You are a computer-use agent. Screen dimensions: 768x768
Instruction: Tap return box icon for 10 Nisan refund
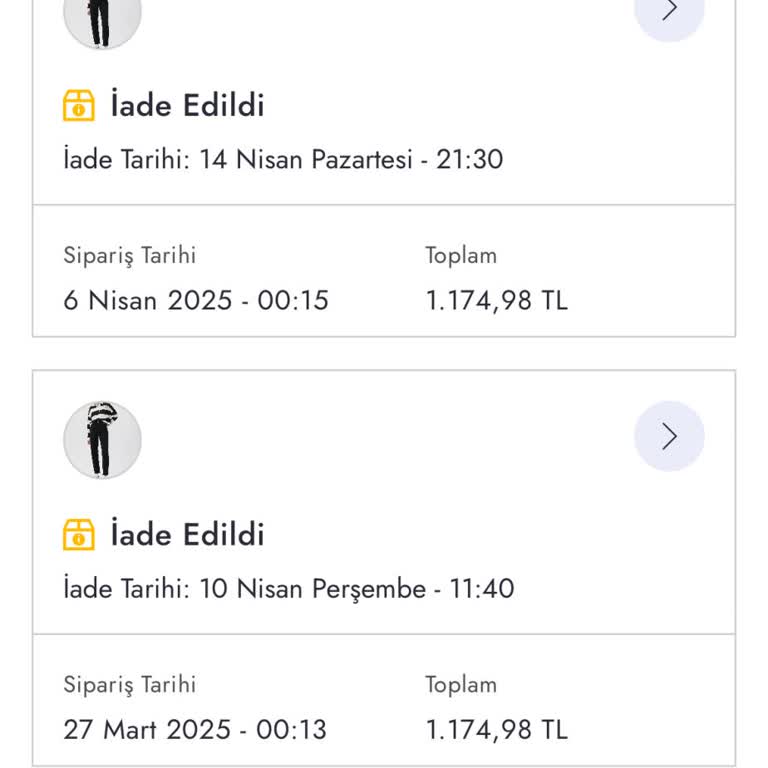[79, 534]
